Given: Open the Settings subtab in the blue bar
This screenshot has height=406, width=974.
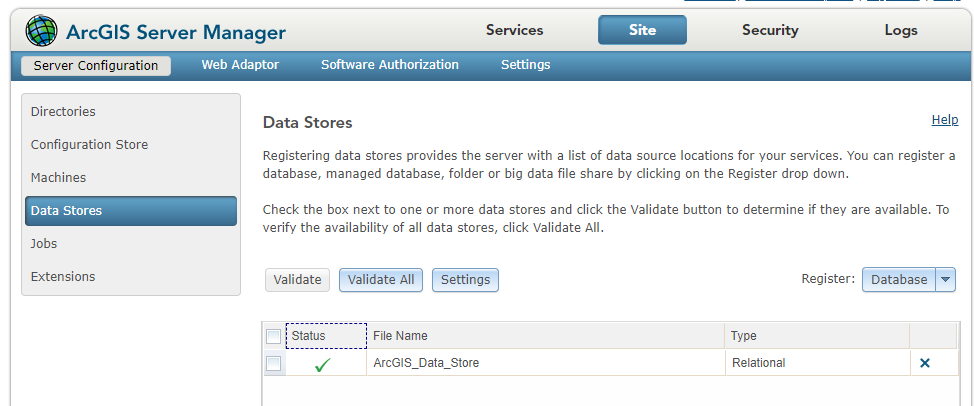Looking at the screenshot, I should pos(526,65).
